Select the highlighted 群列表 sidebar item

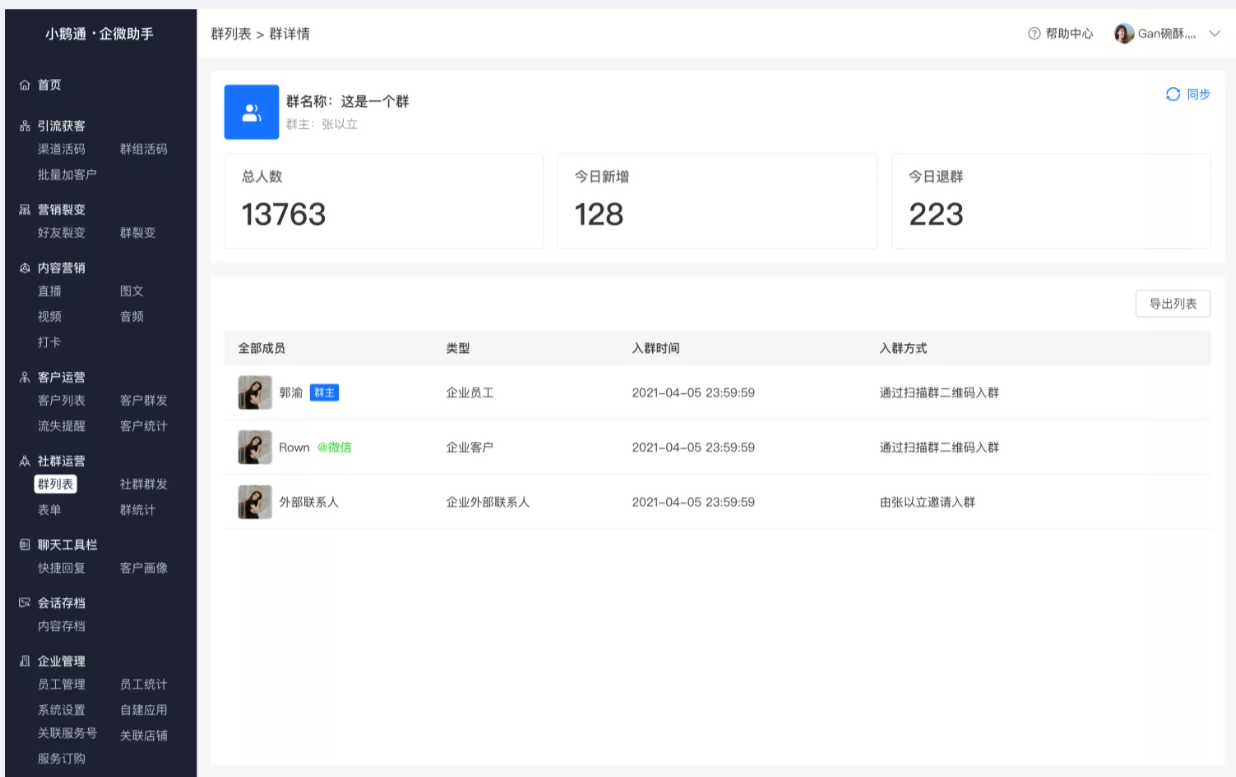pyautogui.click(x=56, y=485)
